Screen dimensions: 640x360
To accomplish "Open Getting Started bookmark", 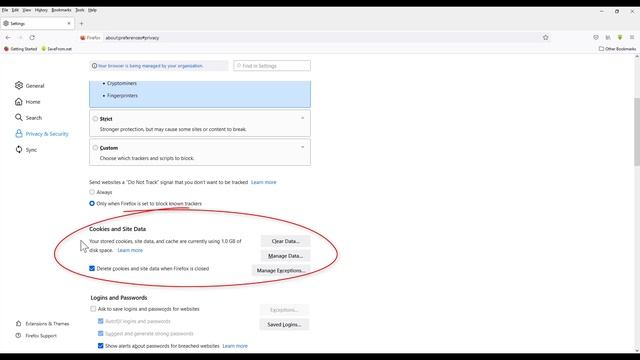I will (x=20, y=49).
